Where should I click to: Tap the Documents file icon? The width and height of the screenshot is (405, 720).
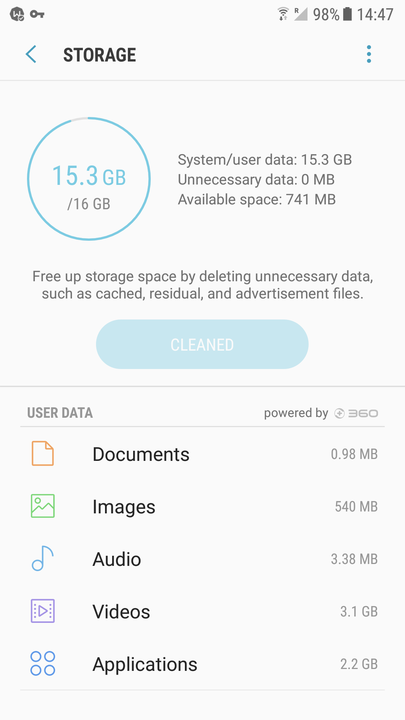point(43,454)
